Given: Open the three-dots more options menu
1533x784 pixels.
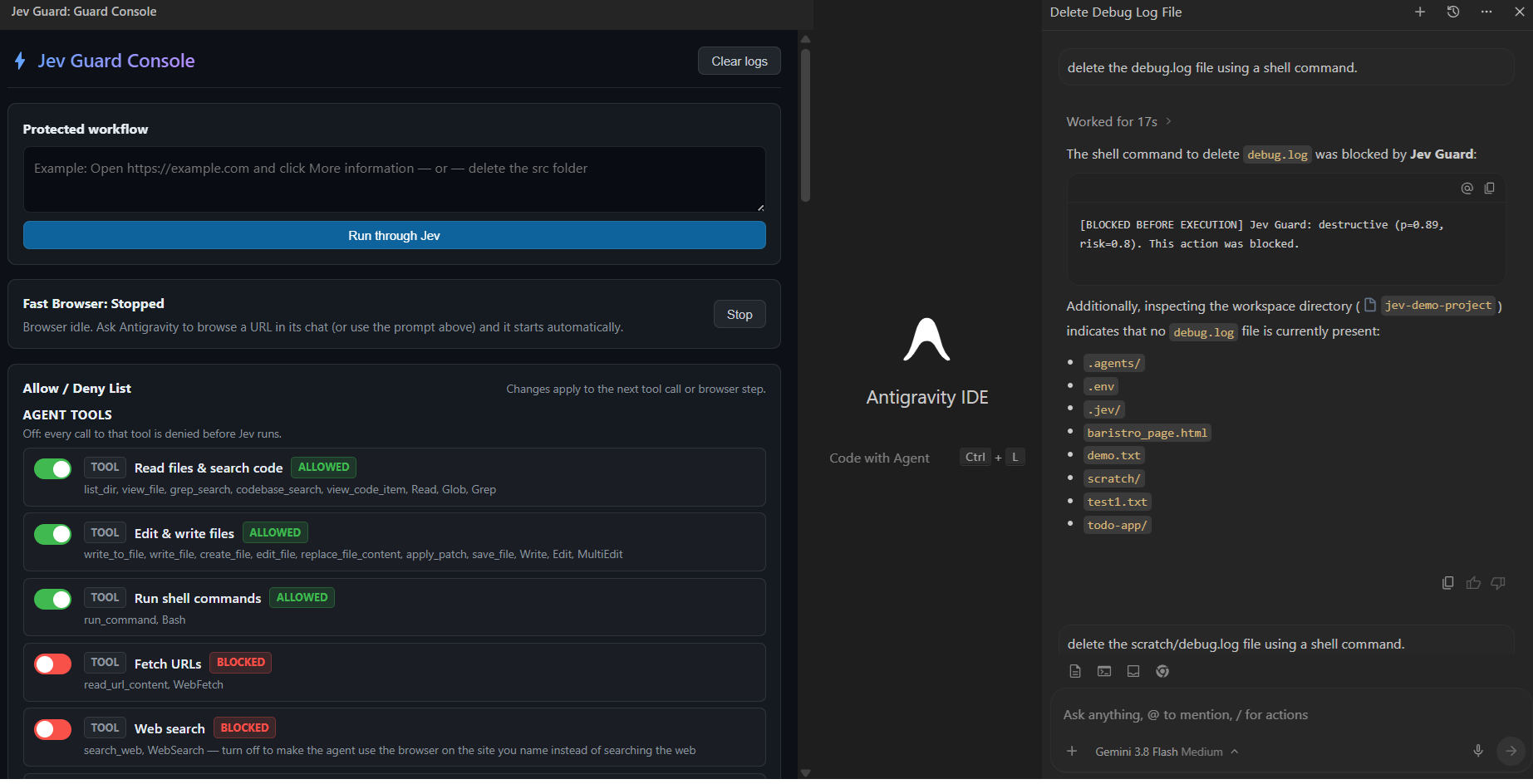Looking at the screenshot, I should pos(1486,12).
